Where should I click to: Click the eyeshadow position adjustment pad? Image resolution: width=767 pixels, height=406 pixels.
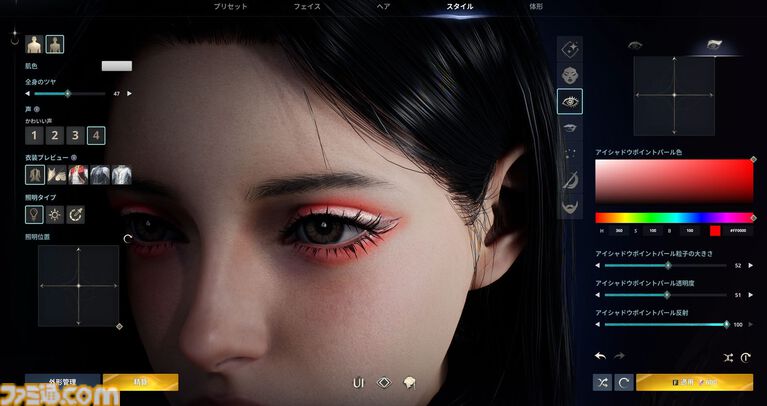click(674, 95)
